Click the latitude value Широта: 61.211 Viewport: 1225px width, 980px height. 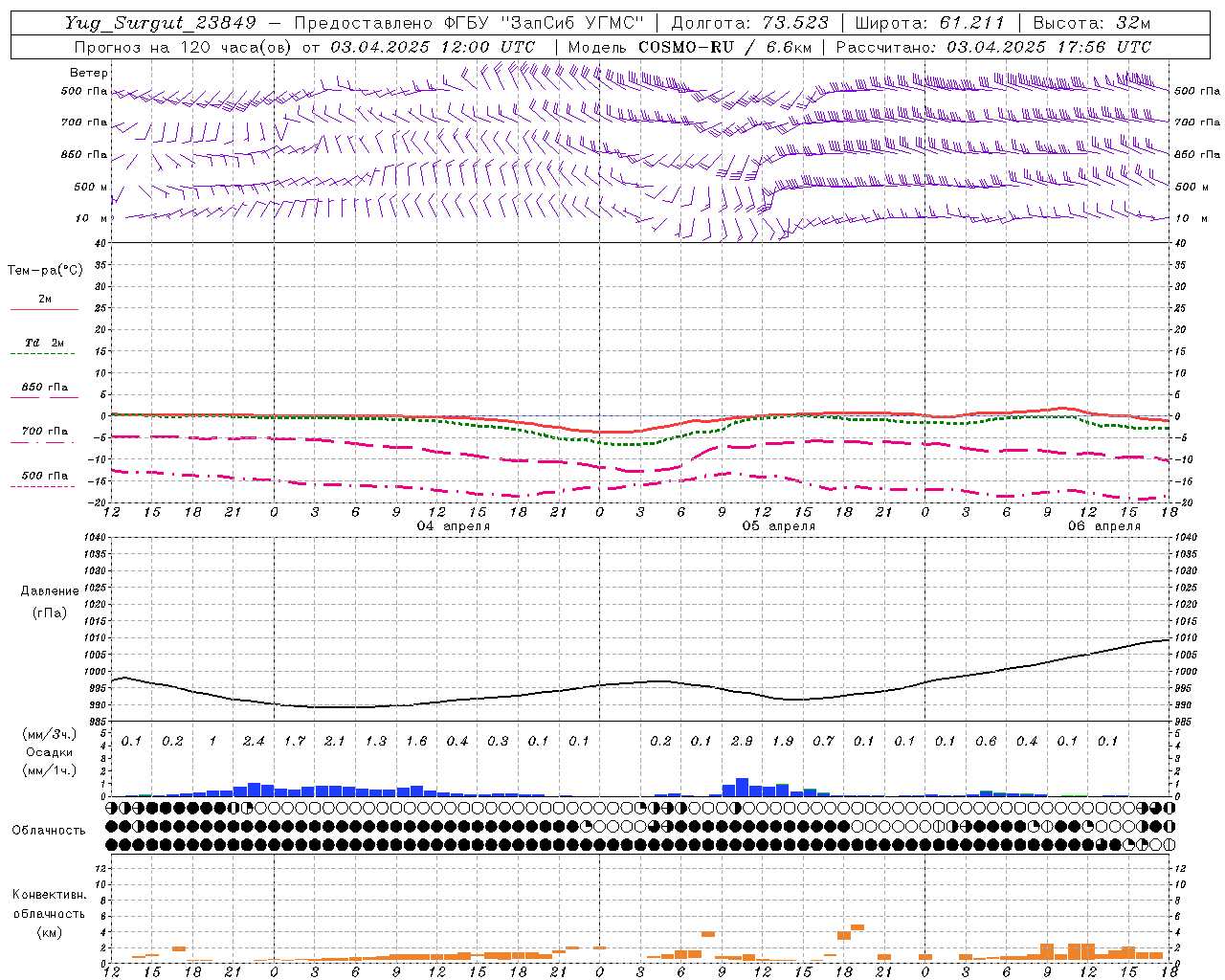929,23
